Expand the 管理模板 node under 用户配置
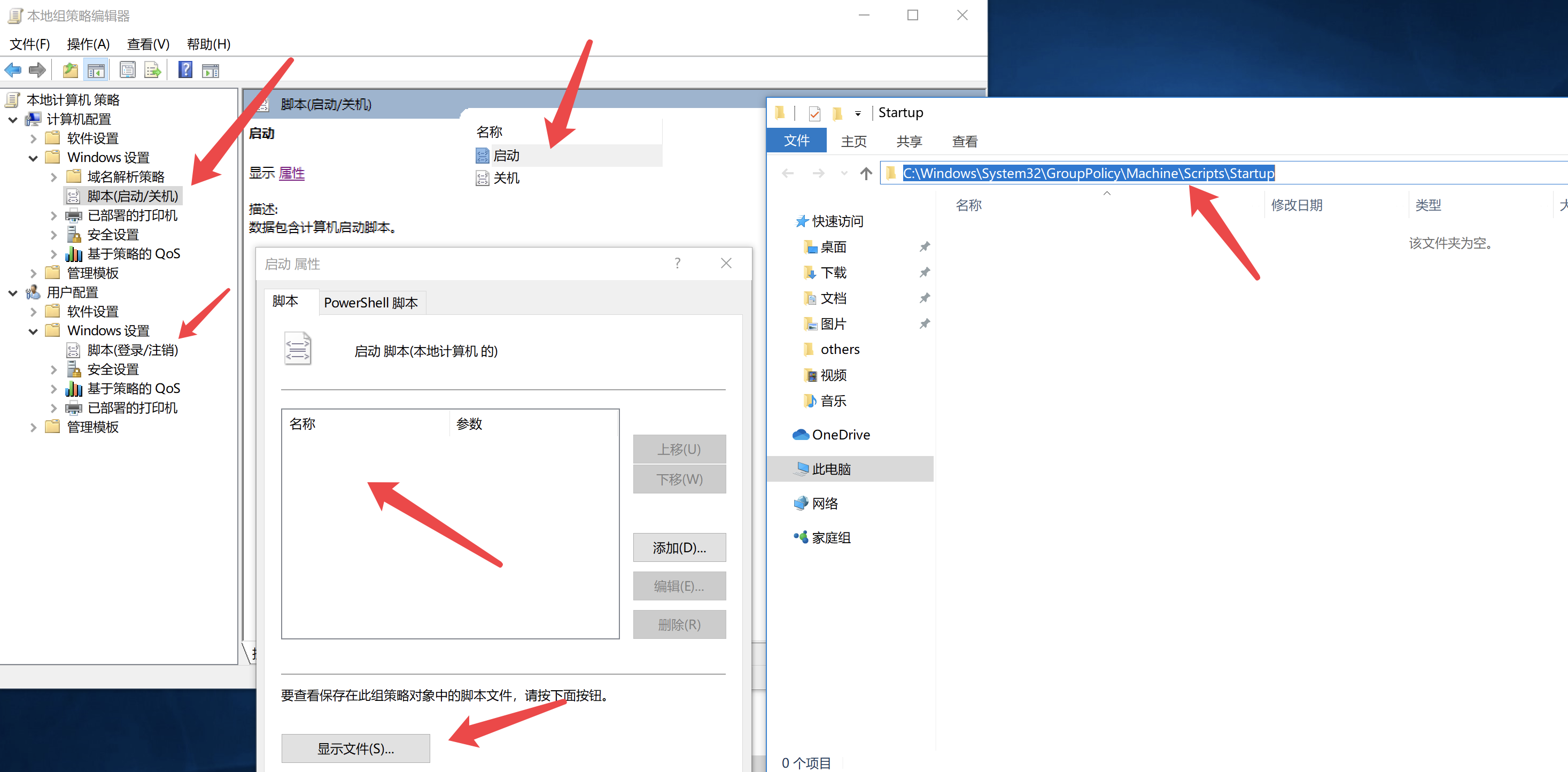1568x772 pixels. point(34,427)
